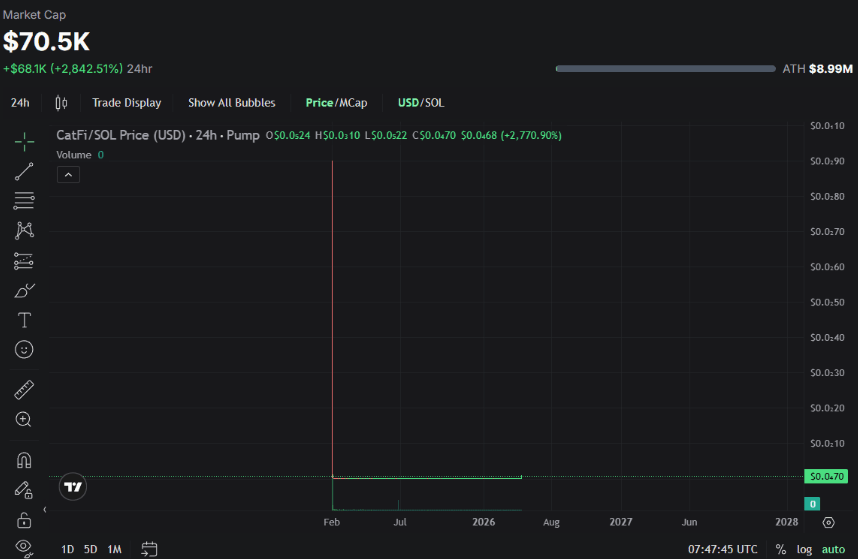858x559 pixels.
Task: Toggle stay in drawing mode
Action: click(24, 490)
